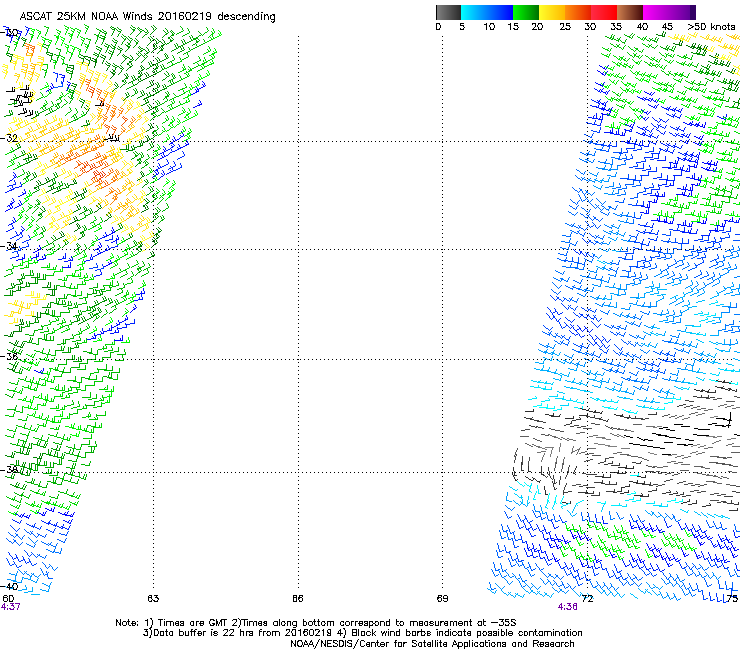The image size is (740, 650).
Task: Click the purple '4:38' time stamp
Action: 567,607
